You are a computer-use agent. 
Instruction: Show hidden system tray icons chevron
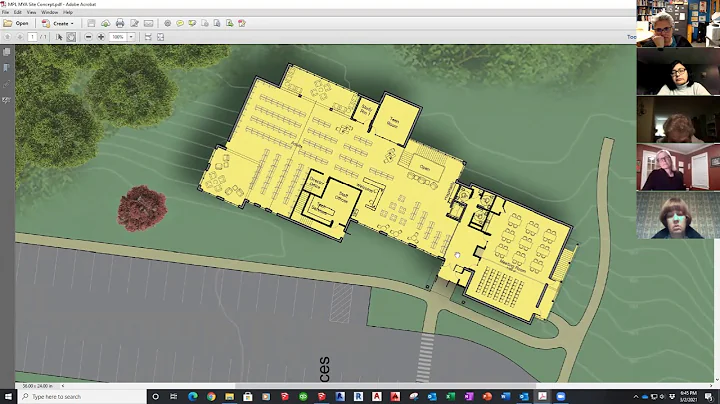[x=636, y=397]
